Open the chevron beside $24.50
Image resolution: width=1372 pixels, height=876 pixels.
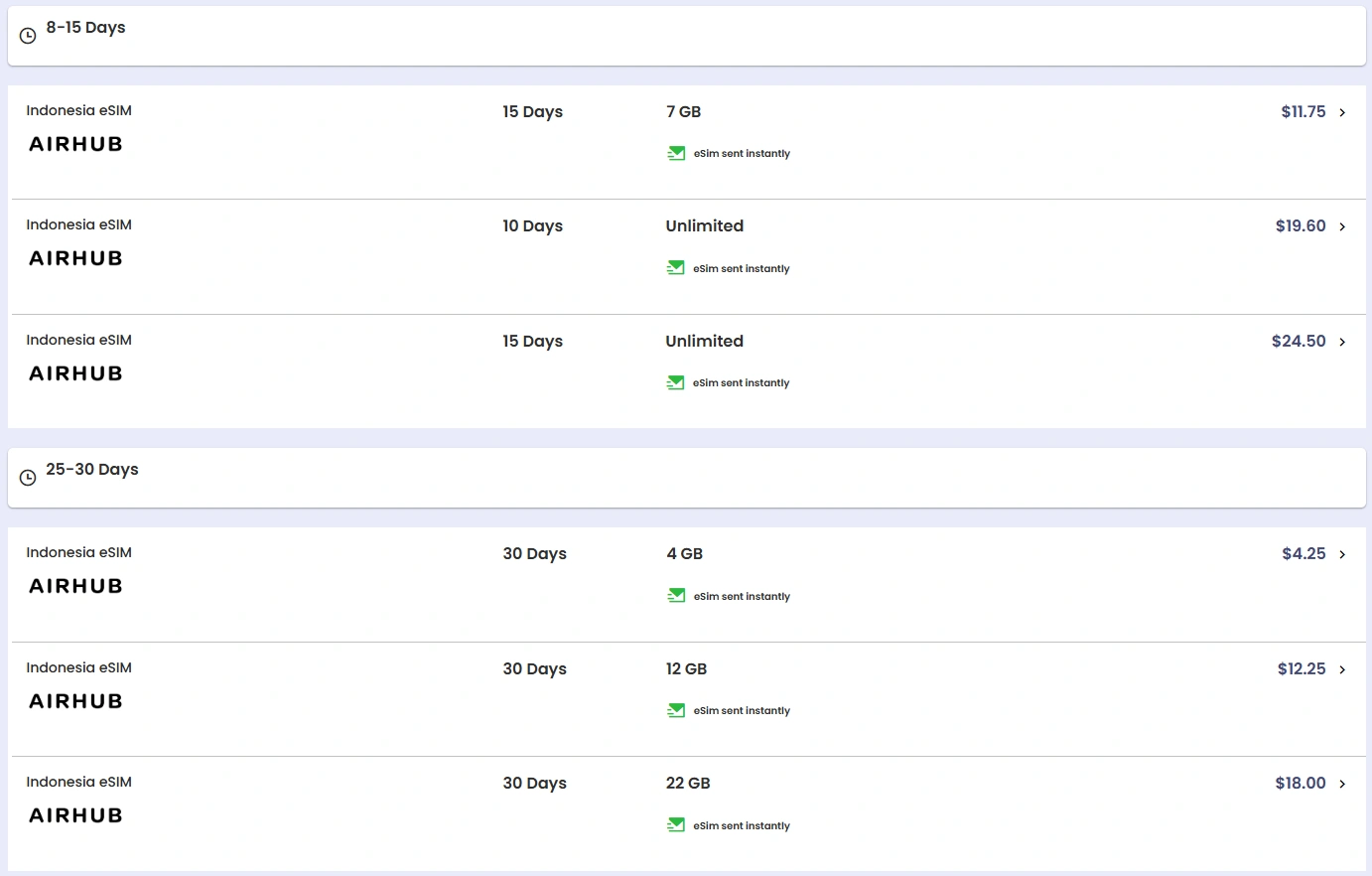pyautogui.click(x=1342, y=343)
